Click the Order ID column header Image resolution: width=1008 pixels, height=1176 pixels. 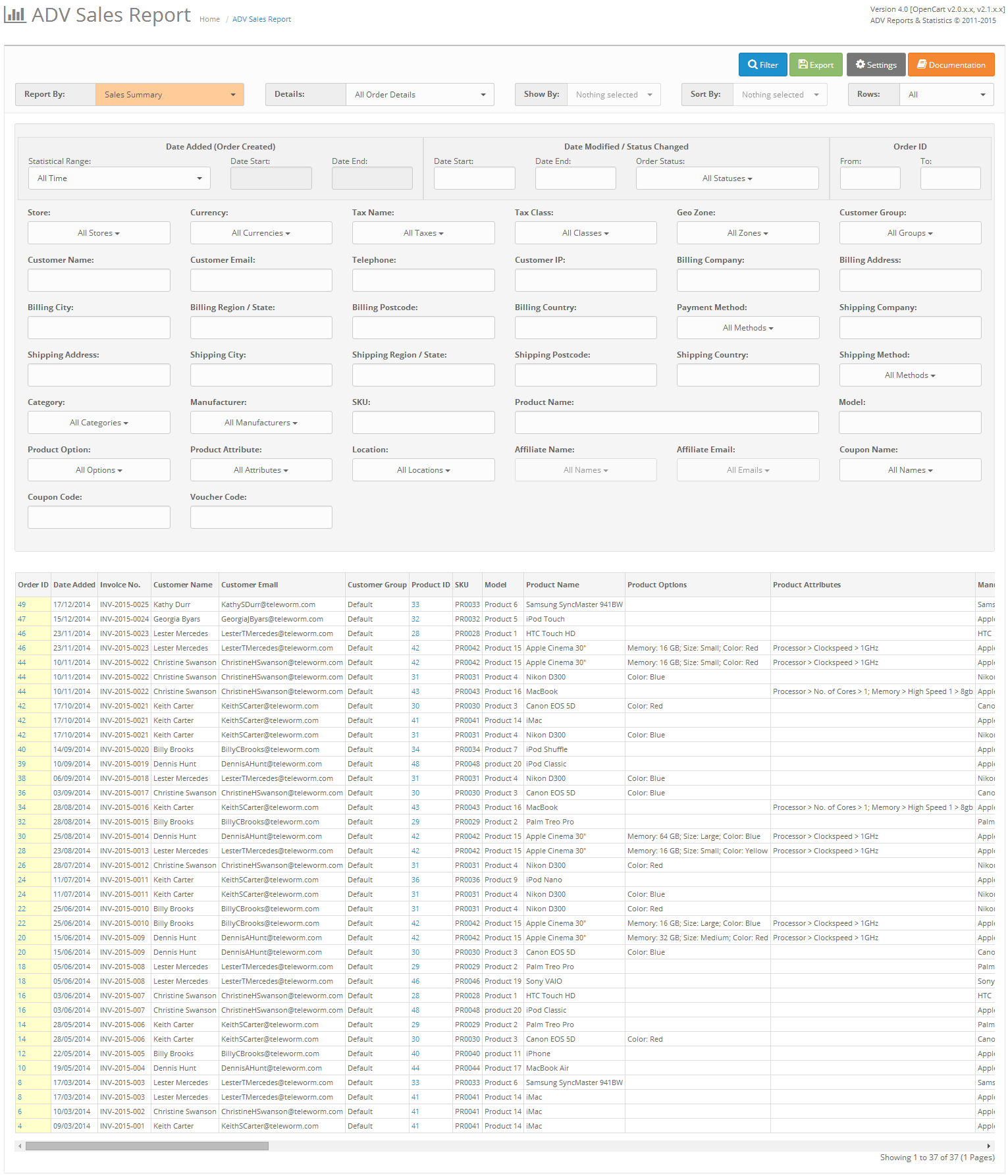point(33,585)
